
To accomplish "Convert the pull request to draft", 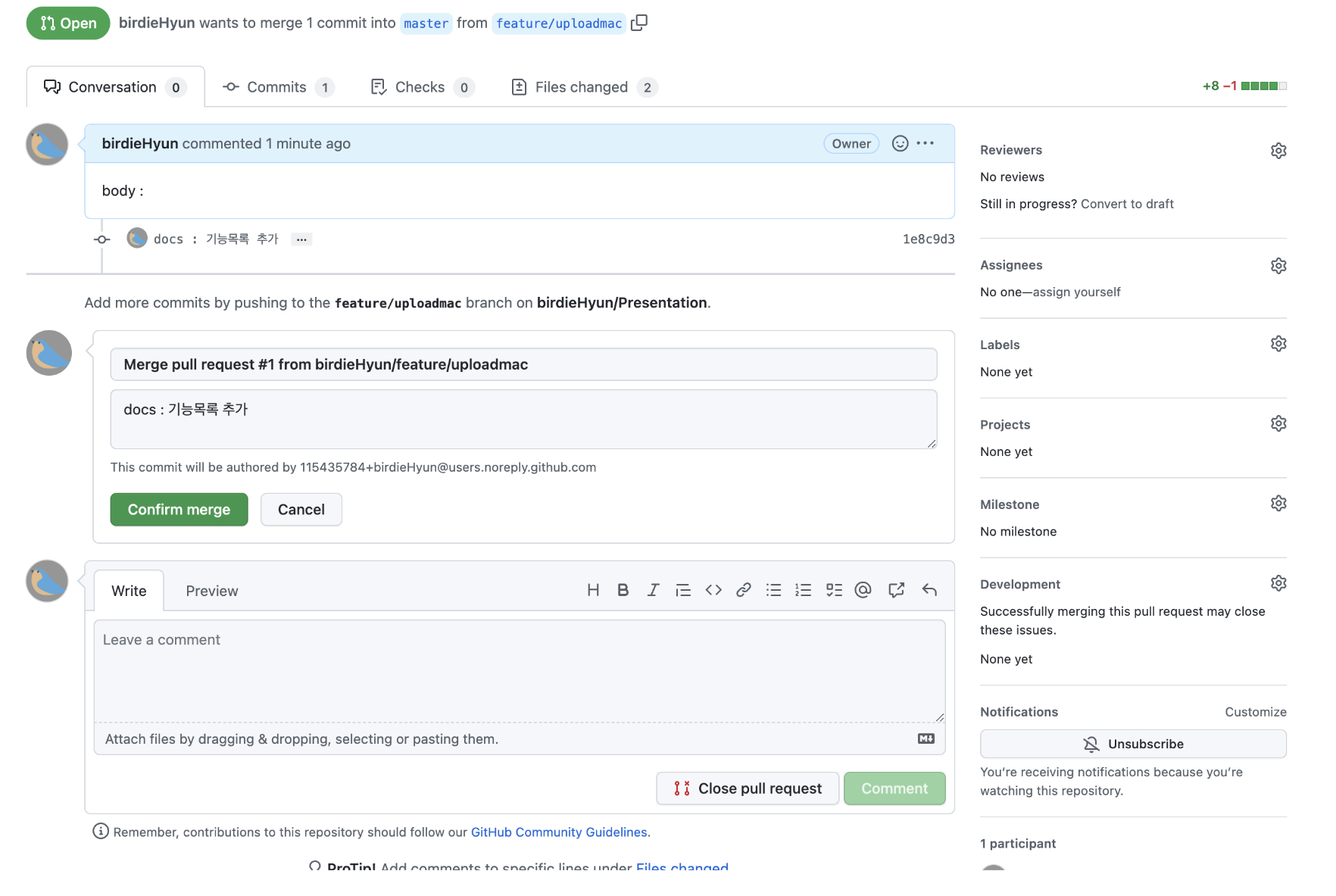I will (x=1128, y=204).
